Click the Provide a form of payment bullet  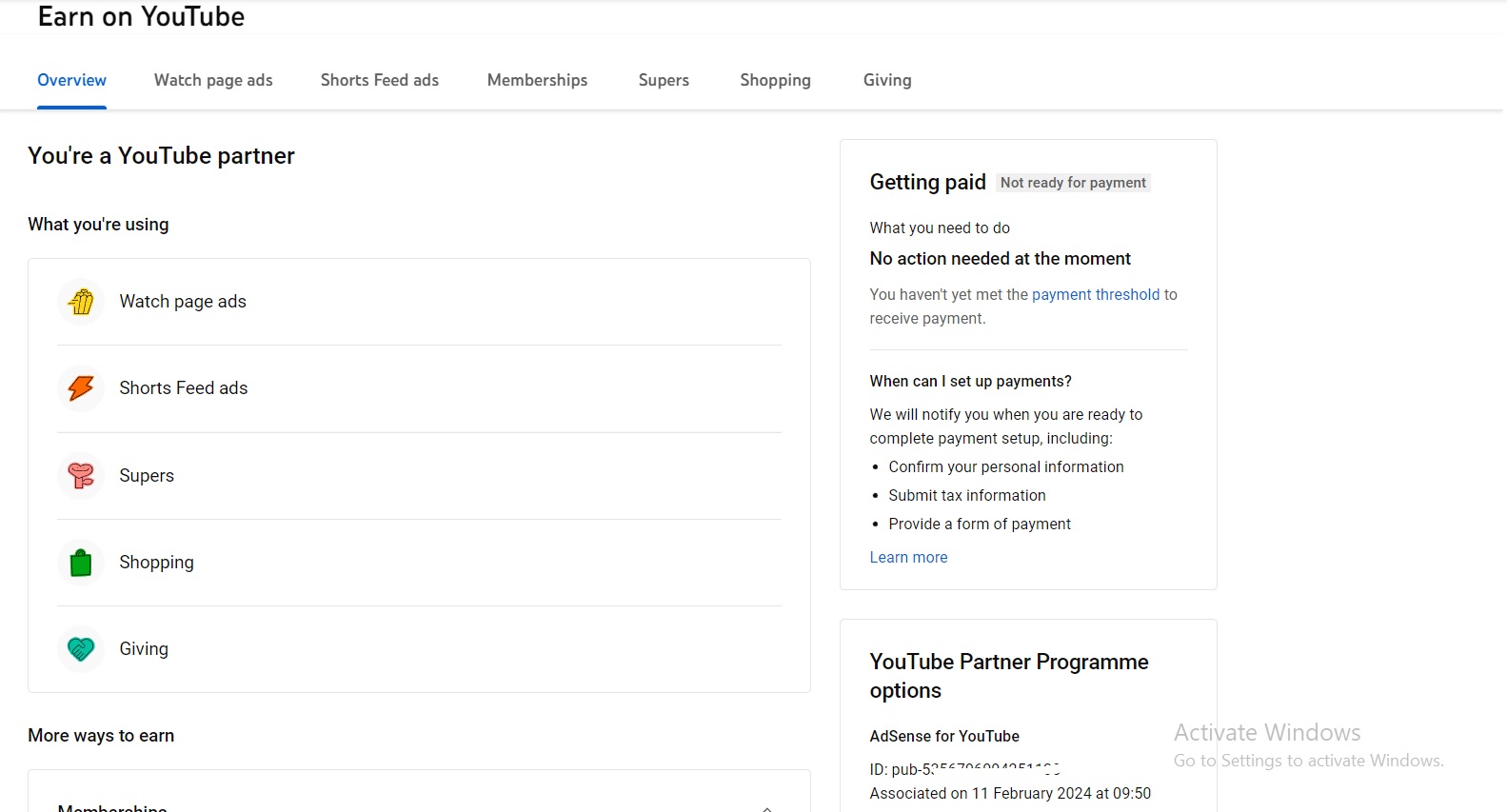pos(980,525)
